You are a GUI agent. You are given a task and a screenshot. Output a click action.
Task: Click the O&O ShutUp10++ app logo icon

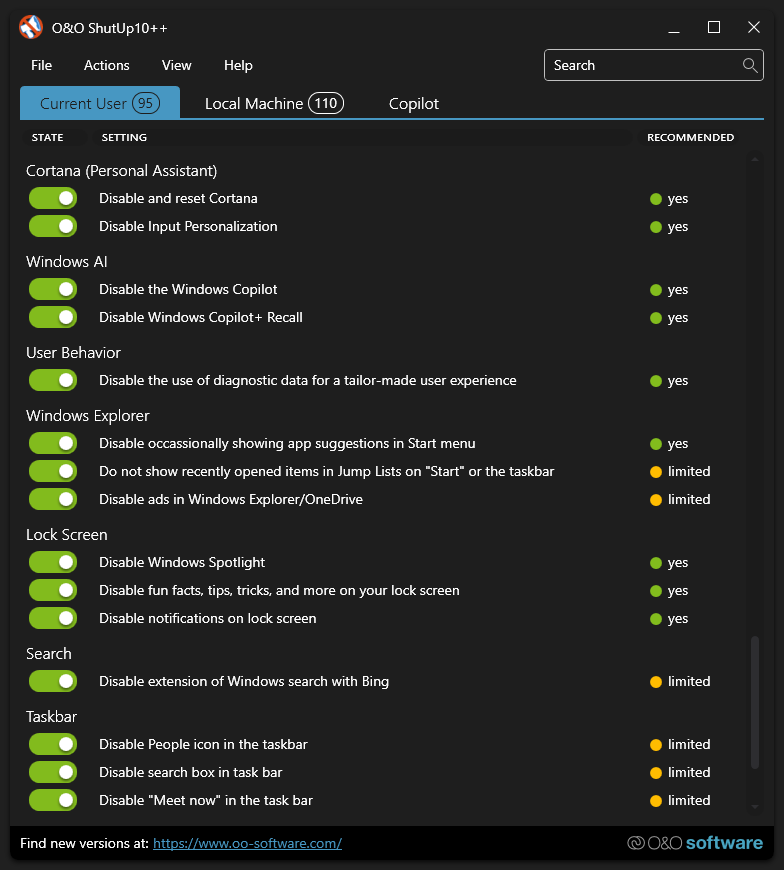click(x=31, y=28)
